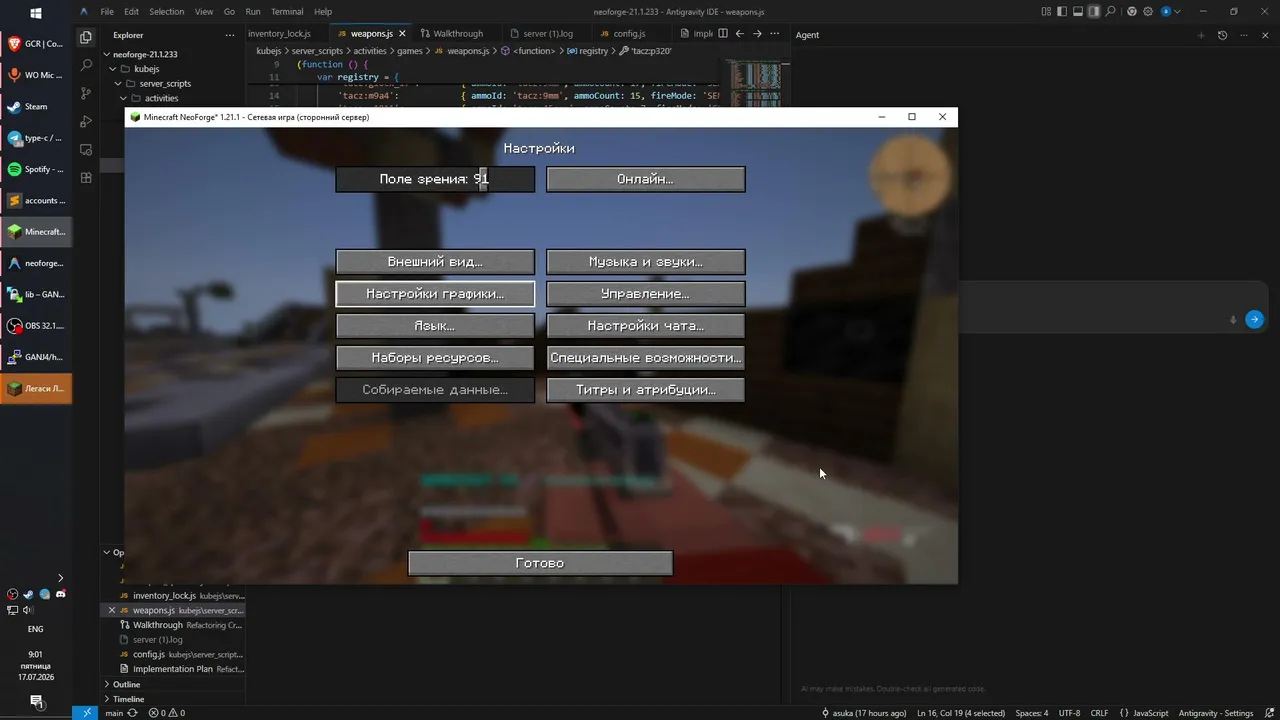Open 'Управление...' in Minecraft settings

point(645,294)
